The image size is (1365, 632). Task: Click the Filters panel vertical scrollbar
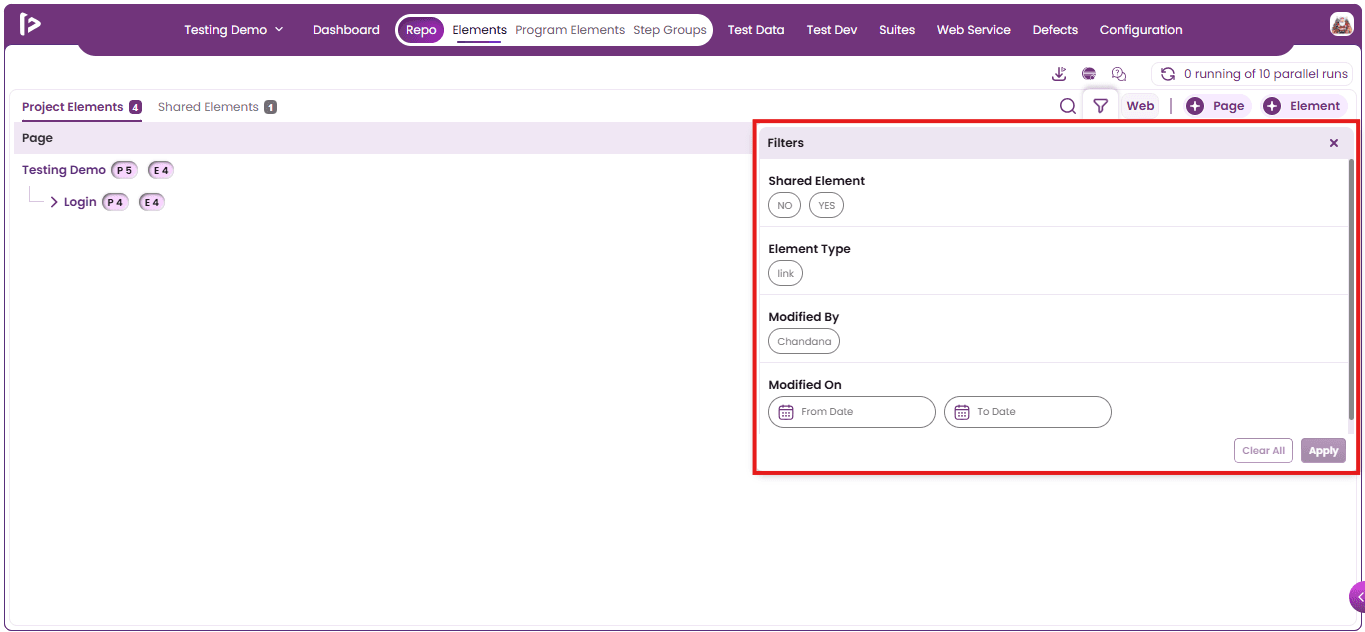pyautogui.click(x=1352, y=289)
